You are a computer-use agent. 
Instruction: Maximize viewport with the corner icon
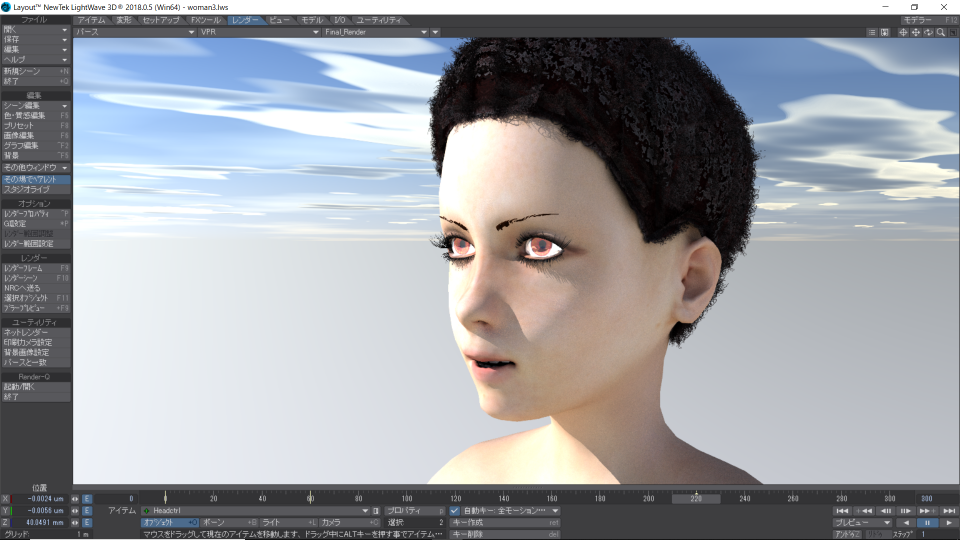[953, 32]
